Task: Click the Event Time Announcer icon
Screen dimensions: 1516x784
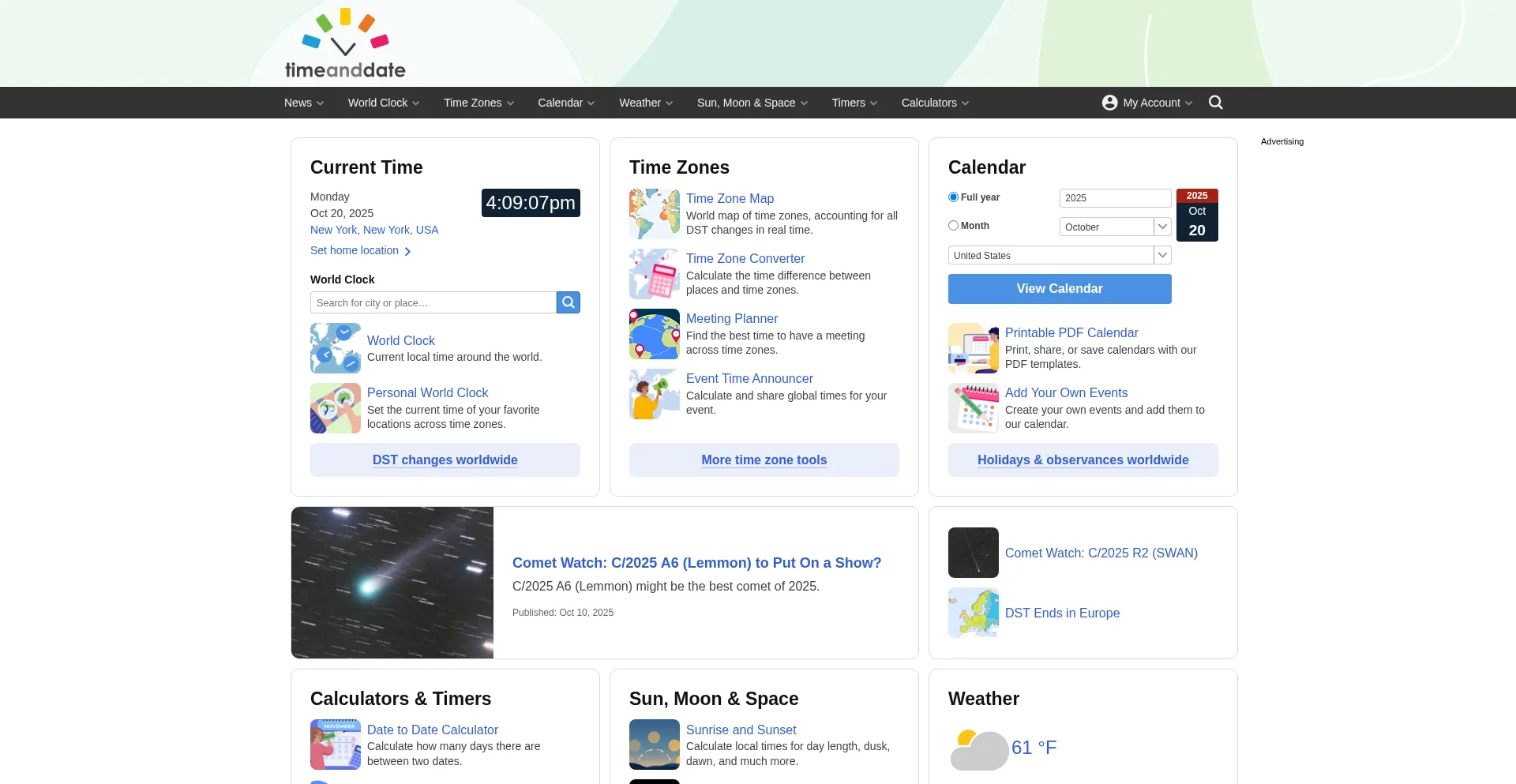Action: click(x=654, y=394)
